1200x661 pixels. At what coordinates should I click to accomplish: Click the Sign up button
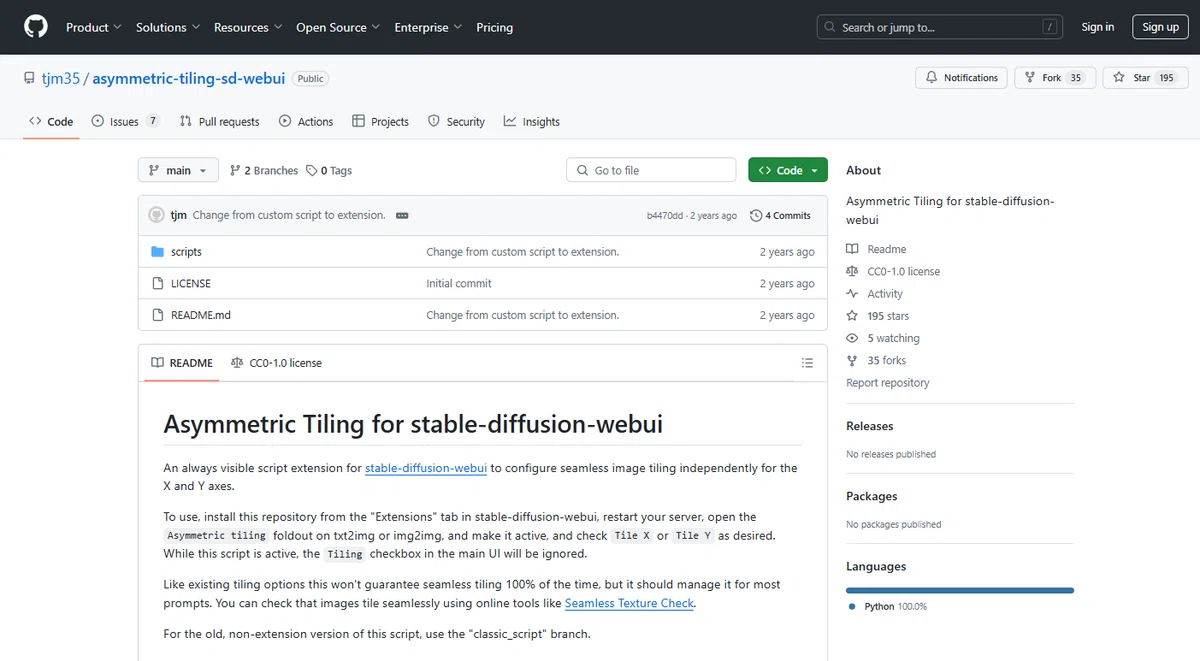(1160, 27)
